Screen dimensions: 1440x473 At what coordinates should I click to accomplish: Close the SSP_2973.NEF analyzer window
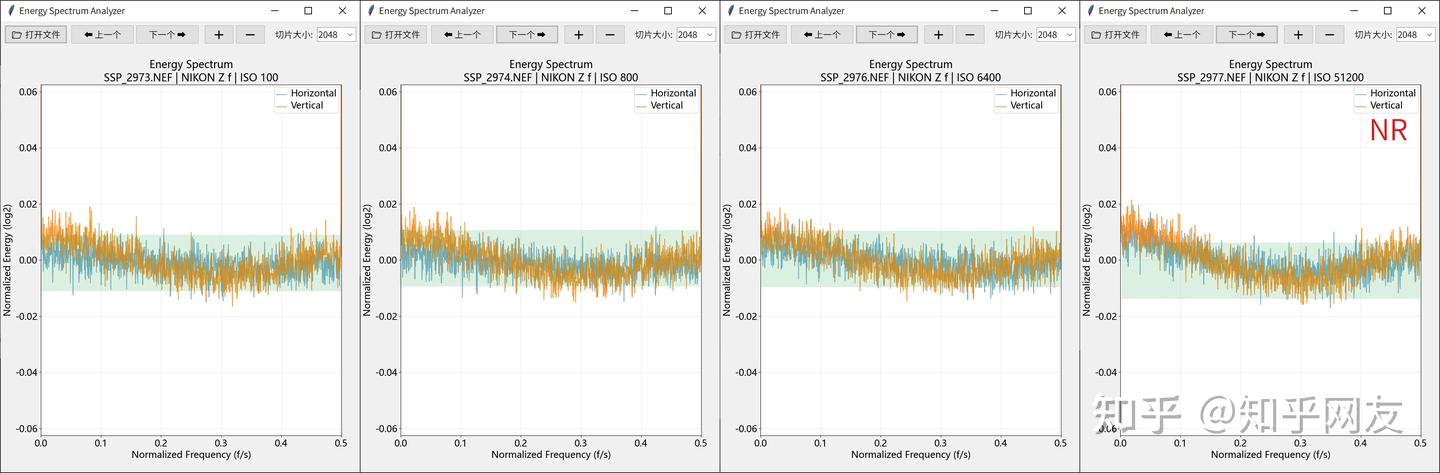(342, 11)
